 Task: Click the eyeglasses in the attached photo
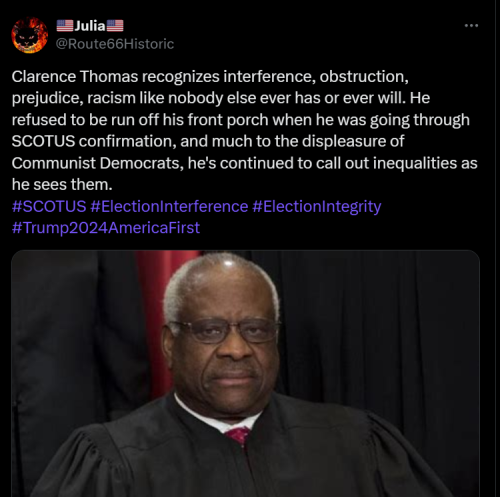[224, 331]
